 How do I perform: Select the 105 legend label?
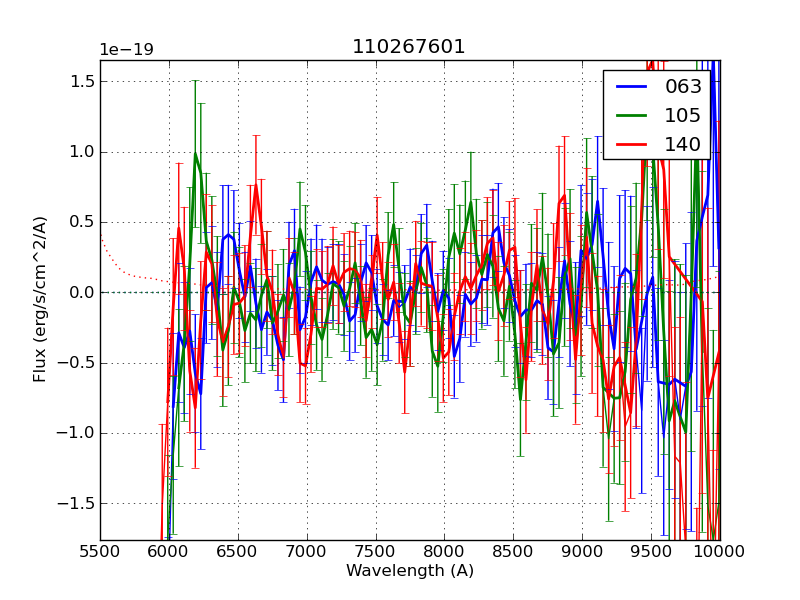click(x=683, y=115)
